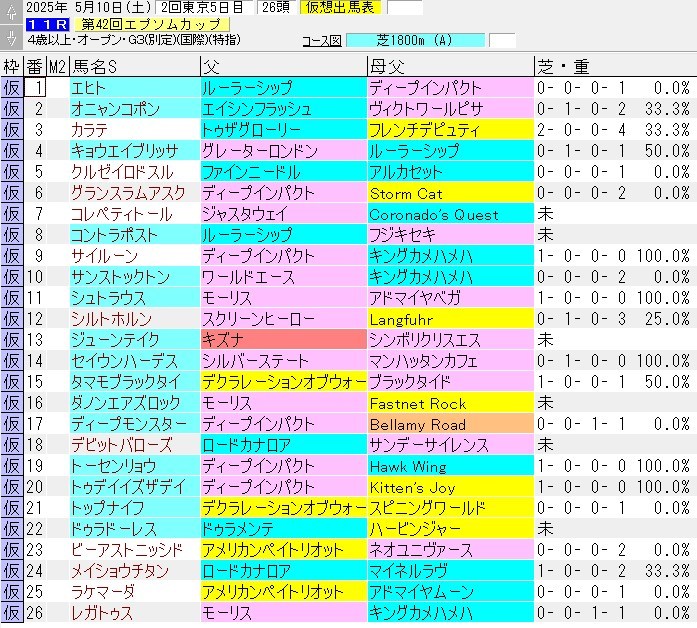Select horse name オニャンコポン
The width and height of the screenshot is (697, 628).
(x=135, y=109)
